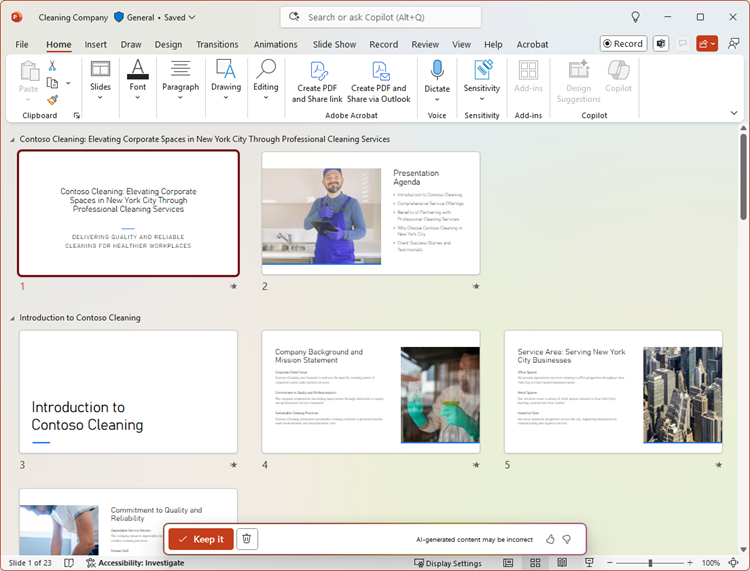Viewport: 750px width, 571px height.
Task: Click the Cut scissors icon
Action: (x=52, y=66)
